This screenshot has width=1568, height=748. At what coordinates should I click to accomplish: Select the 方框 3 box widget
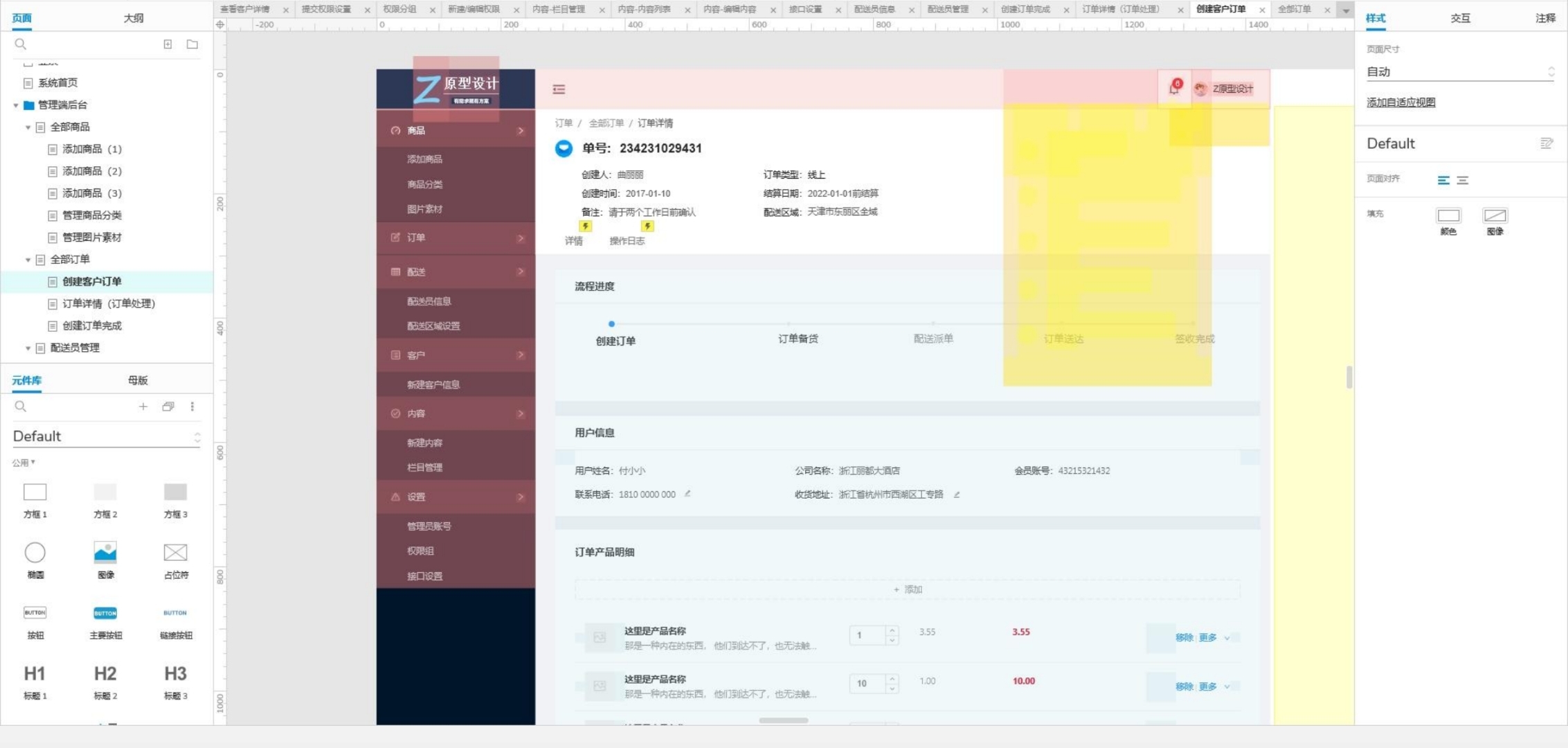pyautogui.click(x=175, y=500)
